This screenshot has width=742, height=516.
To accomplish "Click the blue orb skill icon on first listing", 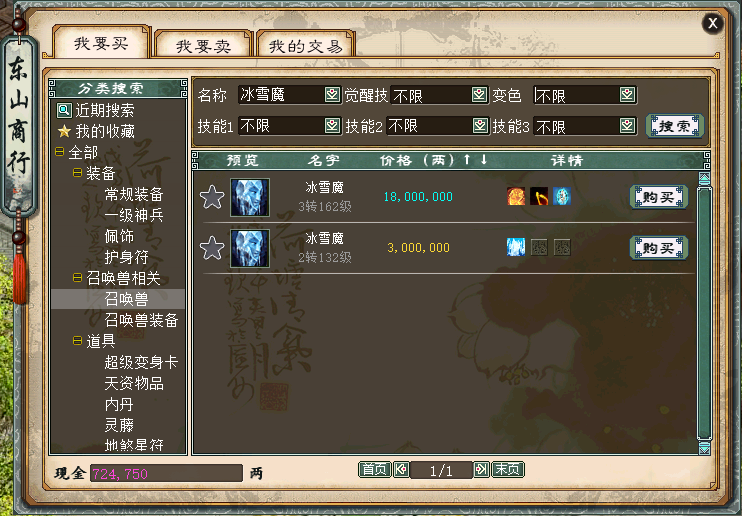I will (562, 196).
